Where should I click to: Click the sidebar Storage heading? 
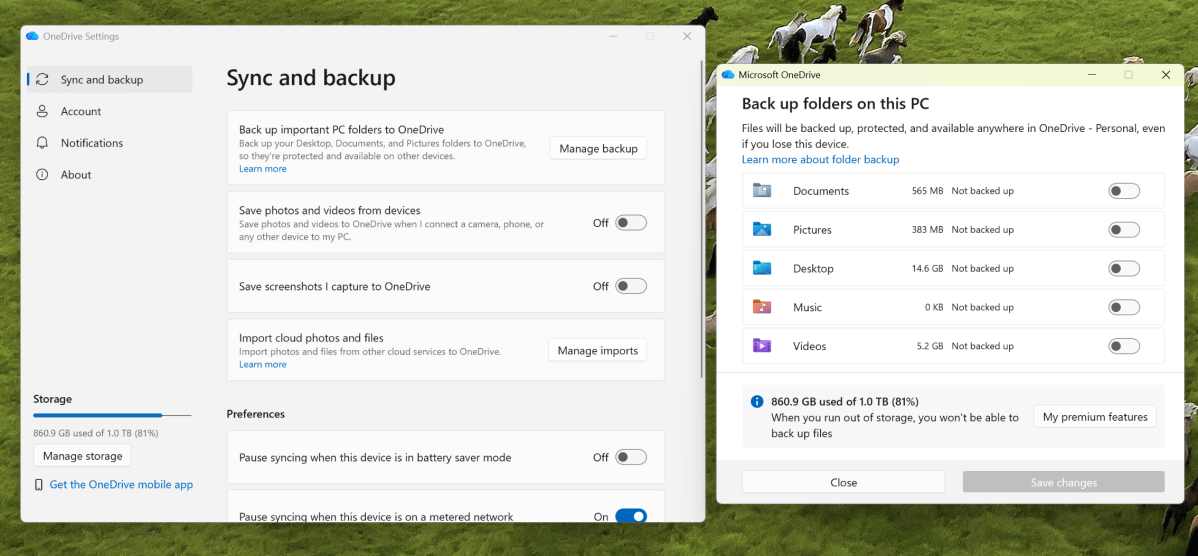[53, 399]
